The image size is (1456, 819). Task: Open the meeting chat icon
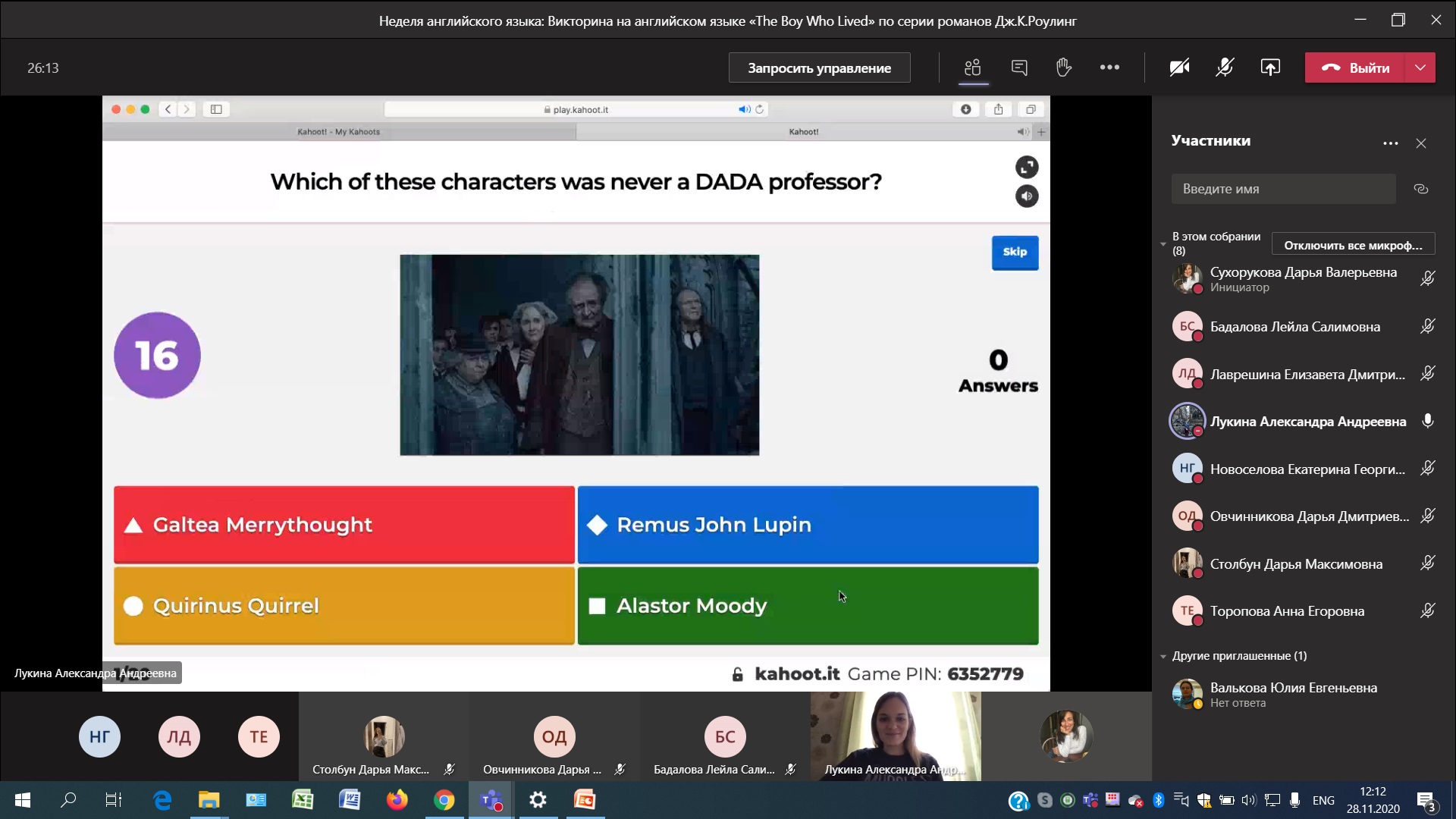click(1019, 67)
